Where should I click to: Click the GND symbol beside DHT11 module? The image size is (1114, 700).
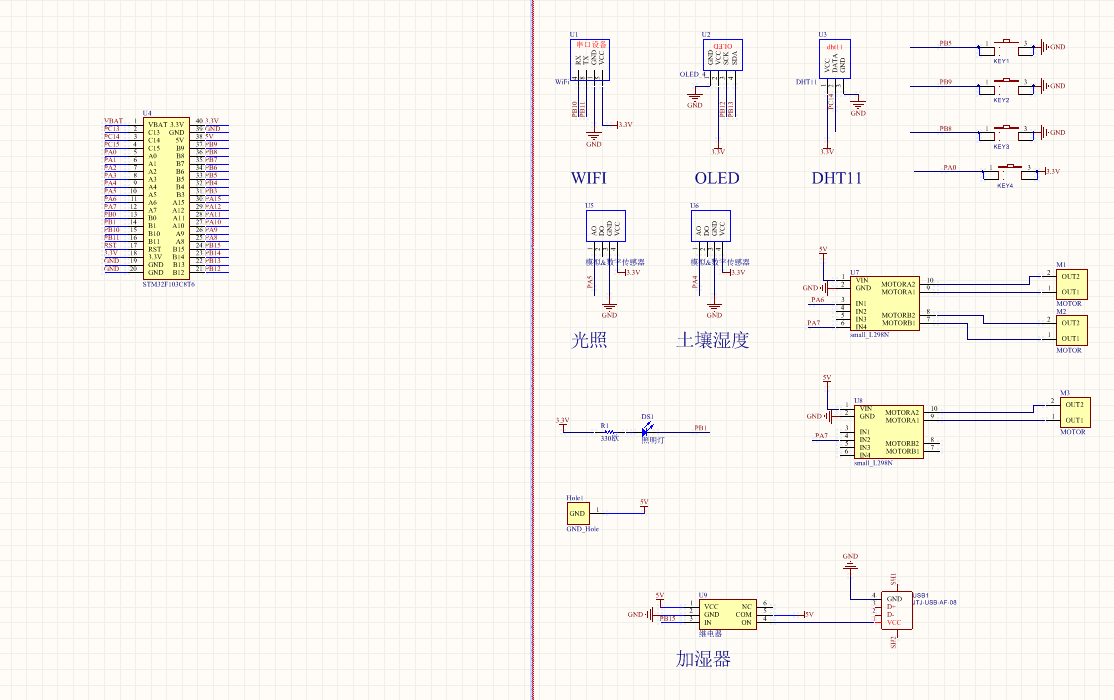coord(858,105)
